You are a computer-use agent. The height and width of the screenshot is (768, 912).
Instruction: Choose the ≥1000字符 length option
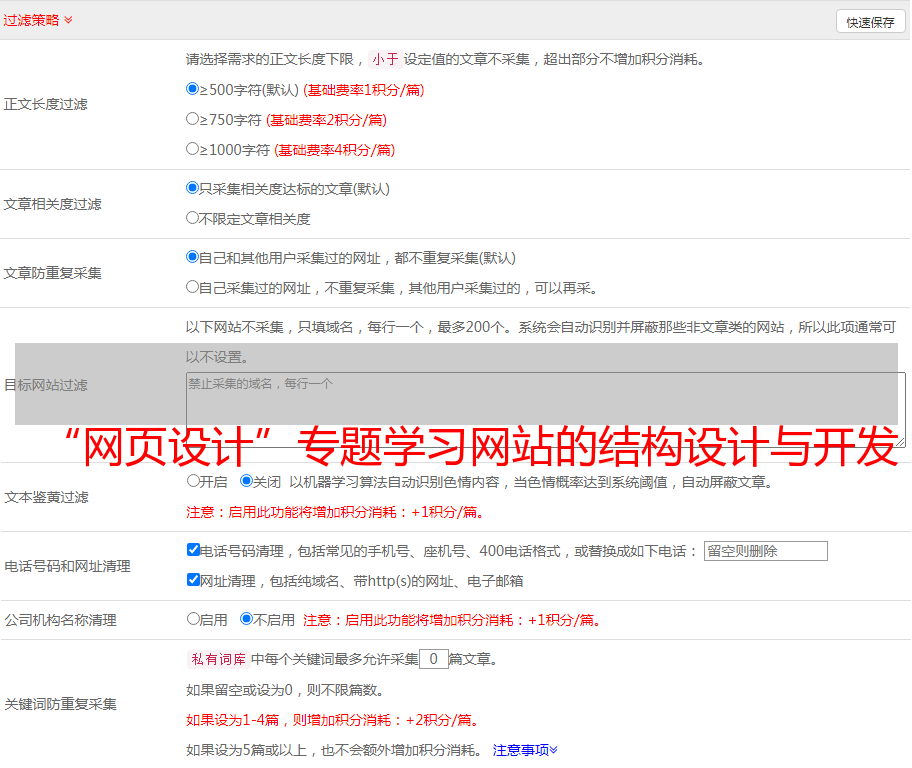(x=193, y=149)
